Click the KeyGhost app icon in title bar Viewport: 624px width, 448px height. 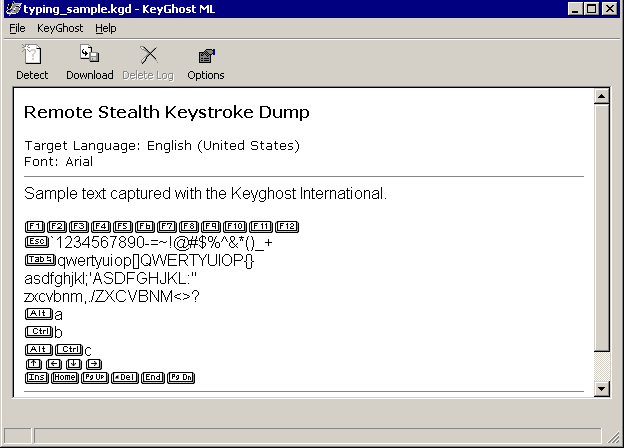click(x=14, y=8)
